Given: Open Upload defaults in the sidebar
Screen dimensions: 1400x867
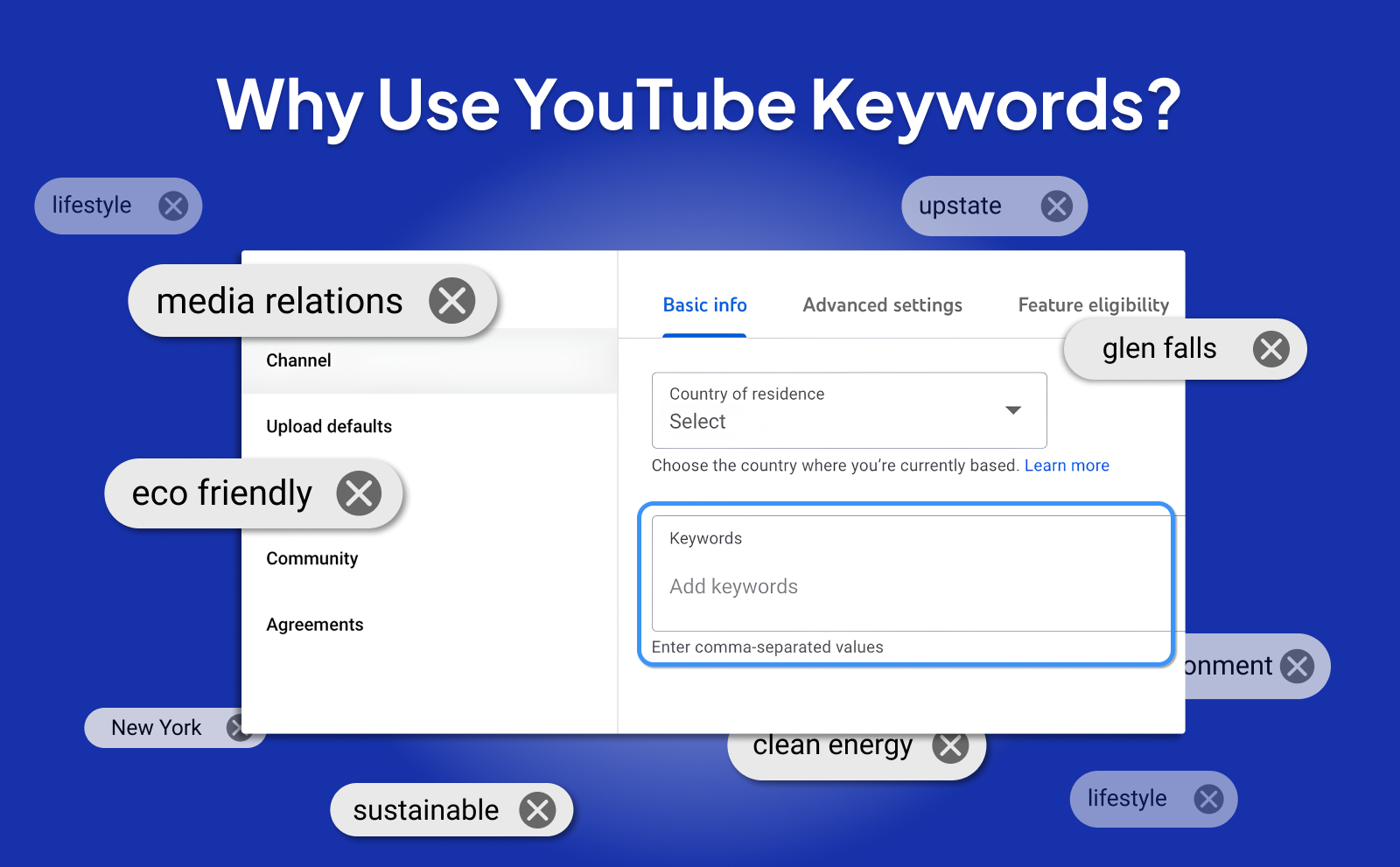Looking at the screenshot, I should click(x=329, y=427).
